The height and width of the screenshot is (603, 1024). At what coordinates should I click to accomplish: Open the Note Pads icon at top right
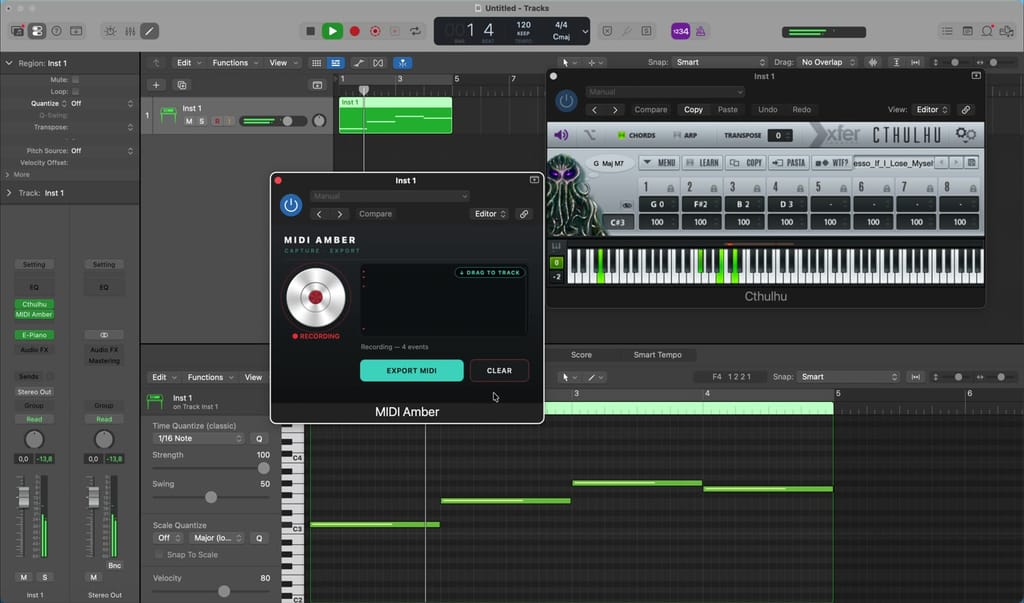(x=967, y=31)
